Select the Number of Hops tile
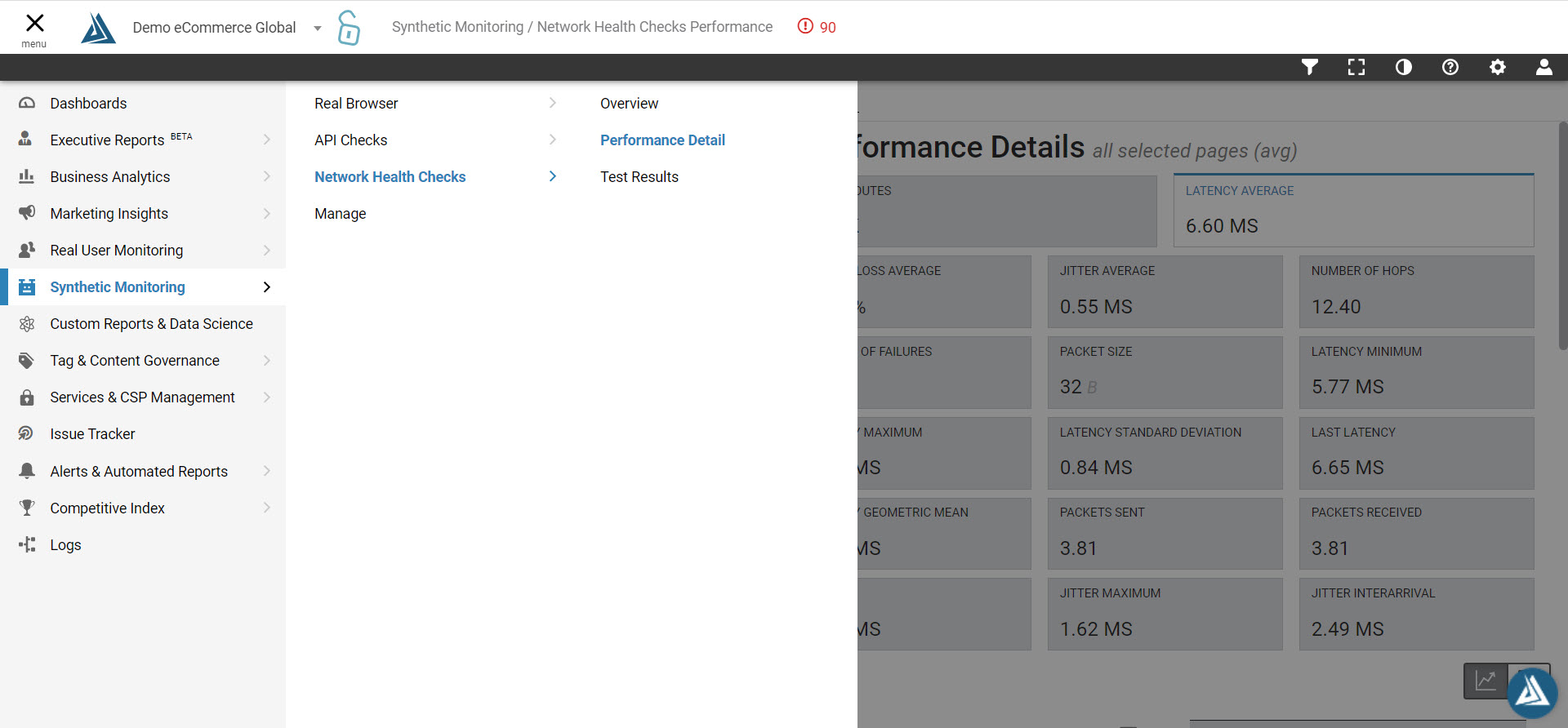Screen dimensions: 1568x728 1417,291
